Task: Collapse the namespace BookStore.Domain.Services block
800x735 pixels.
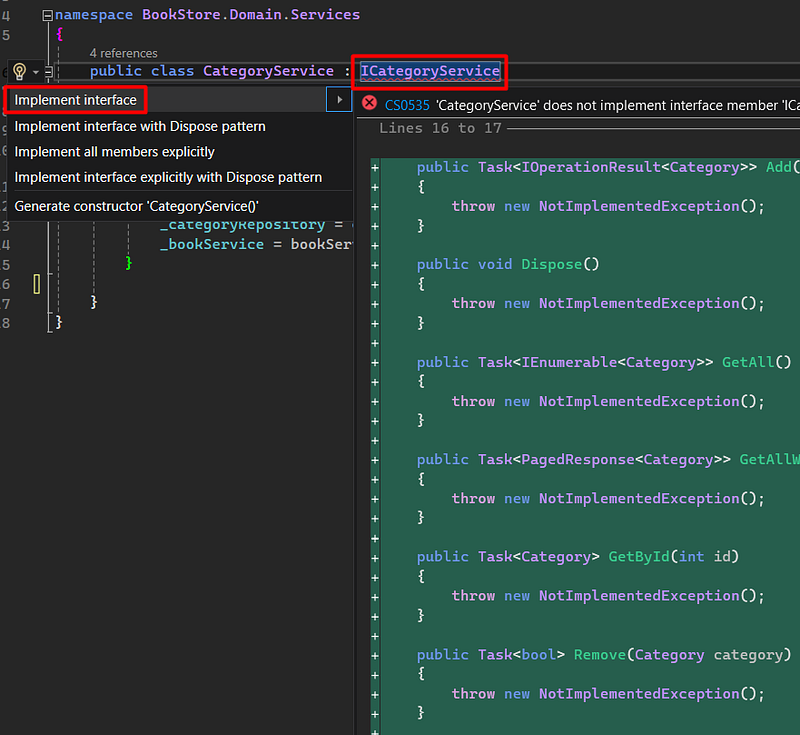Action: 47,15
